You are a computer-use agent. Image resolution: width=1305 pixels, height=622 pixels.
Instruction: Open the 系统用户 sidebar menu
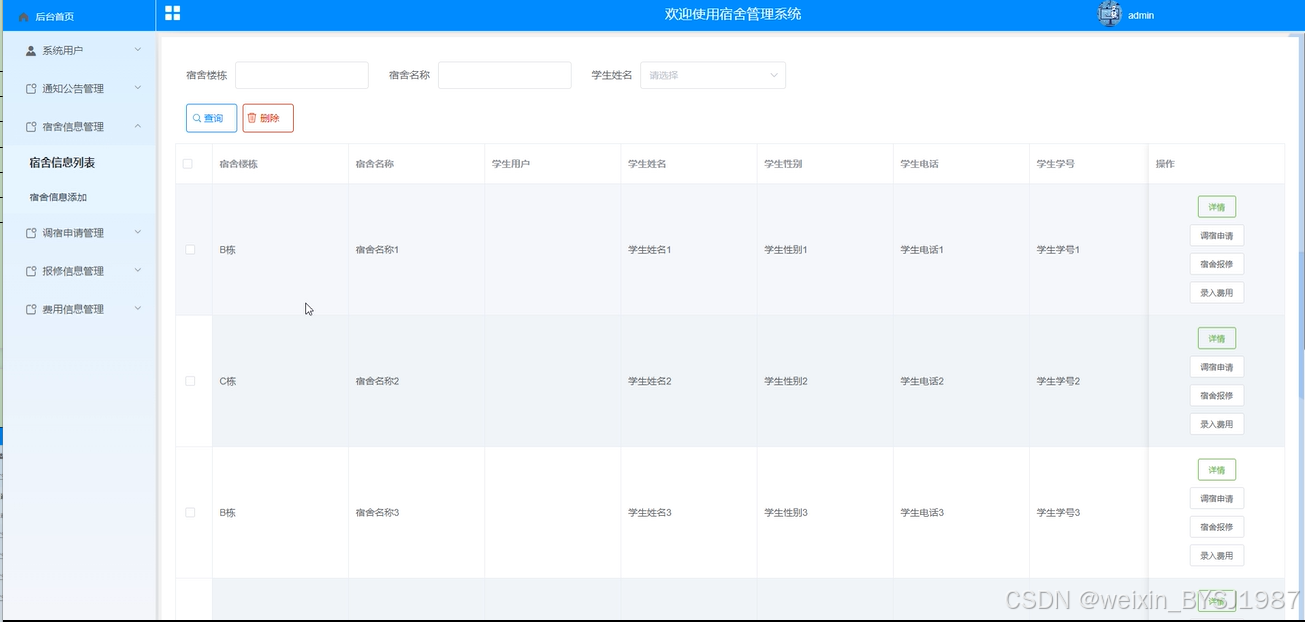(x=78, y=50)
